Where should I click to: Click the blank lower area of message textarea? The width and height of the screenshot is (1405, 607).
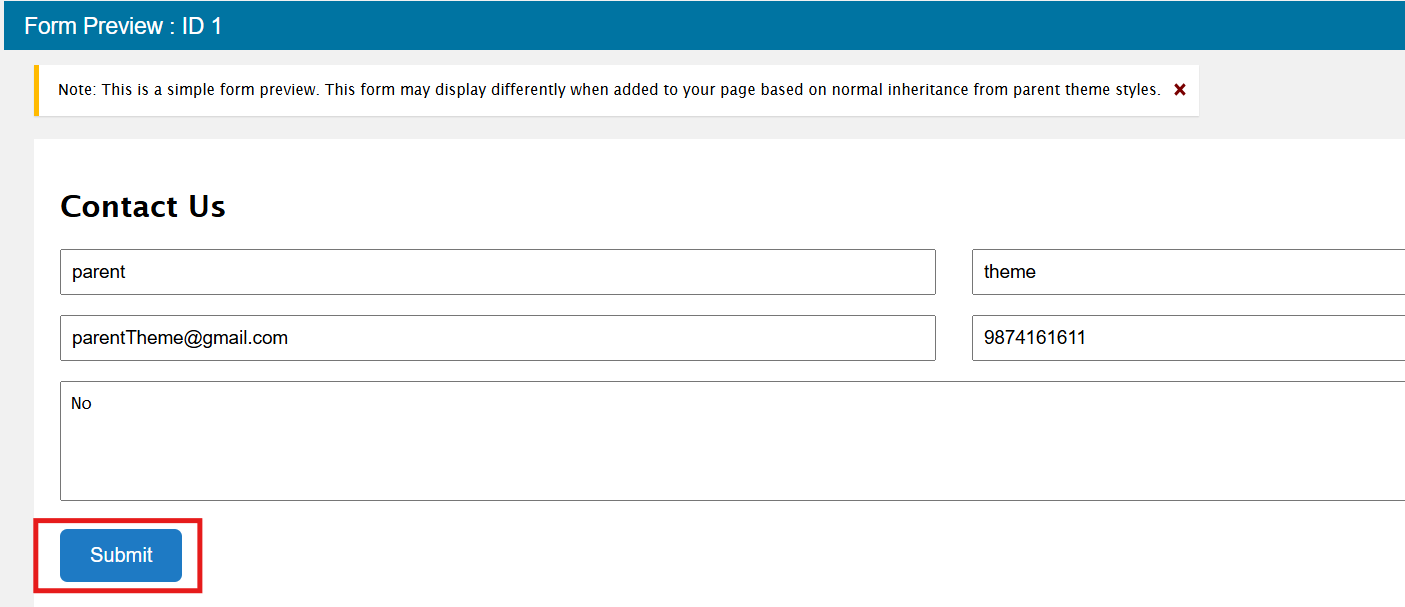tap(732, 465)
